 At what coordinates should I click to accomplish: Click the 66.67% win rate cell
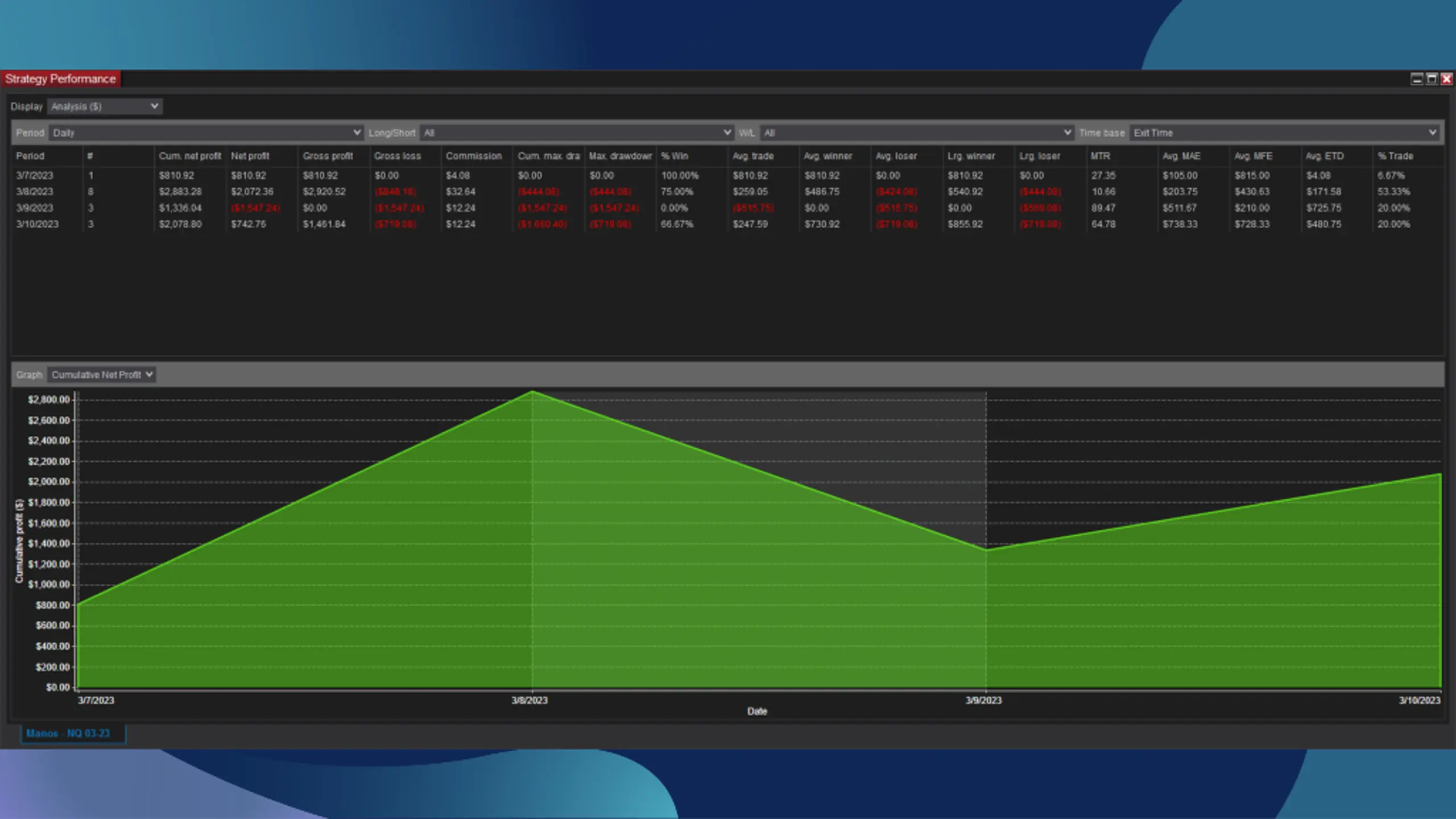[677, 224]
